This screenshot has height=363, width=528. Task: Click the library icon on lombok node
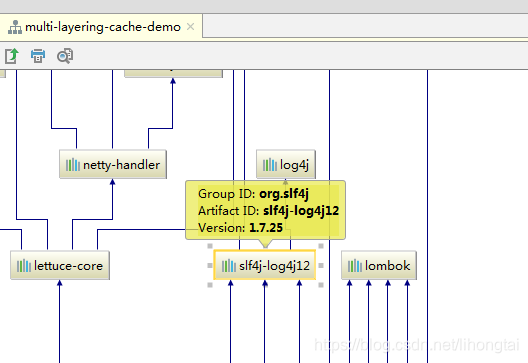coord(355,266)
